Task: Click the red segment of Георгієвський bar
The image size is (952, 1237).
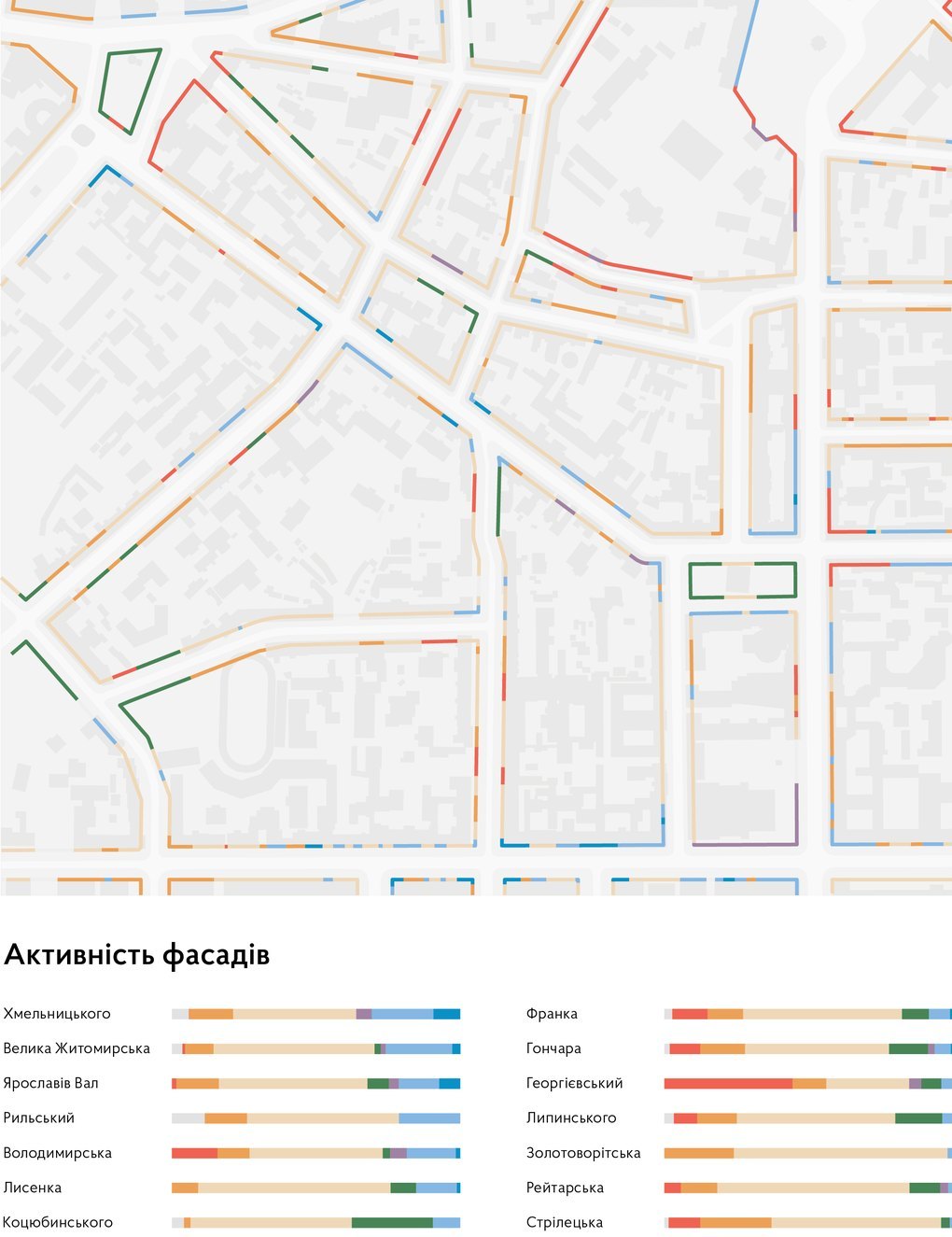Action: click(x=729, y=1083)
